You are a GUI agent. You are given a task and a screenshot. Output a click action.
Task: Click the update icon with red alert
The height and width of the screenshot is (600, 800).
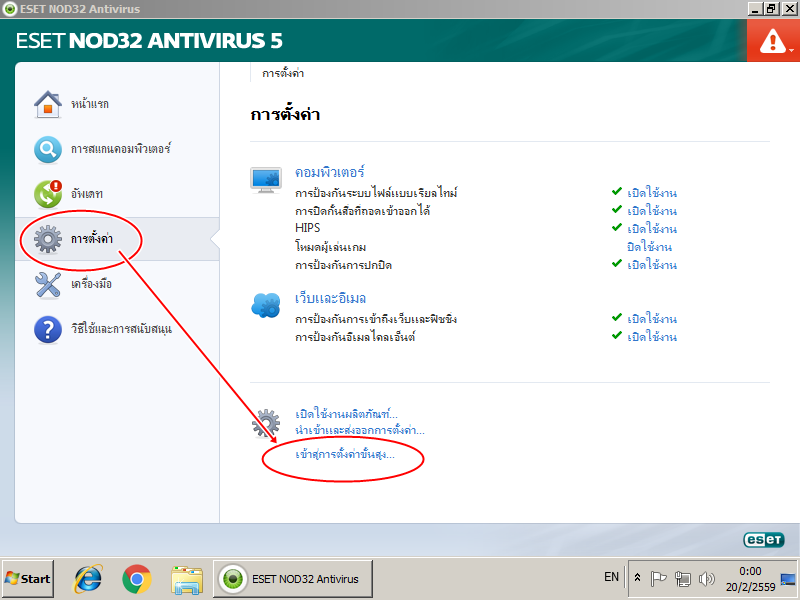(48, 194)
